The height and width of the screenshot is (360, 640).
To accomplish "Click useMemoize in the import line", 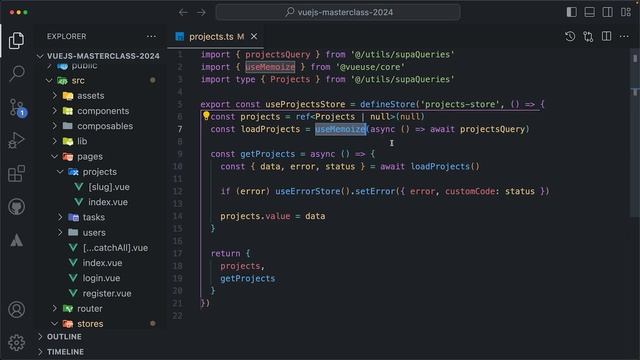I will pyautogui.click(x=270, y=67).
